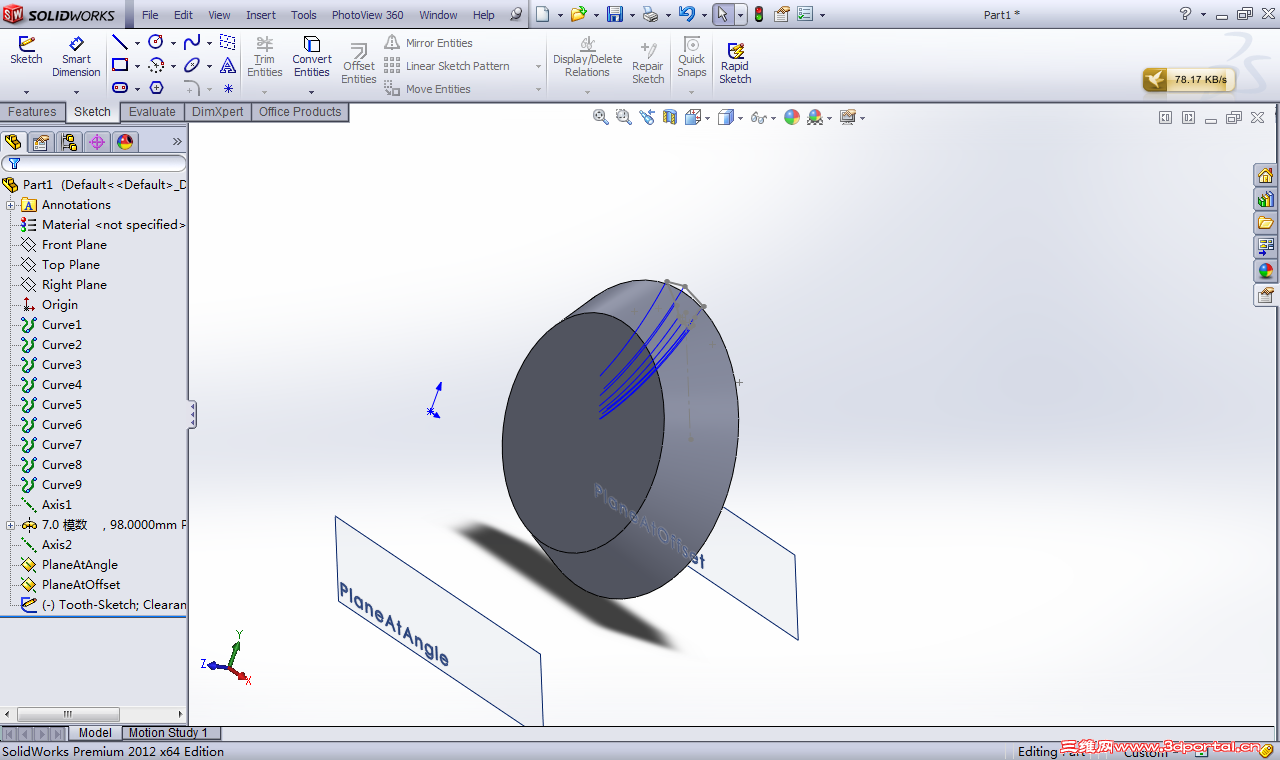Open the Circle tool dropdown arrow
The image size is (1280, 760).
173,43
